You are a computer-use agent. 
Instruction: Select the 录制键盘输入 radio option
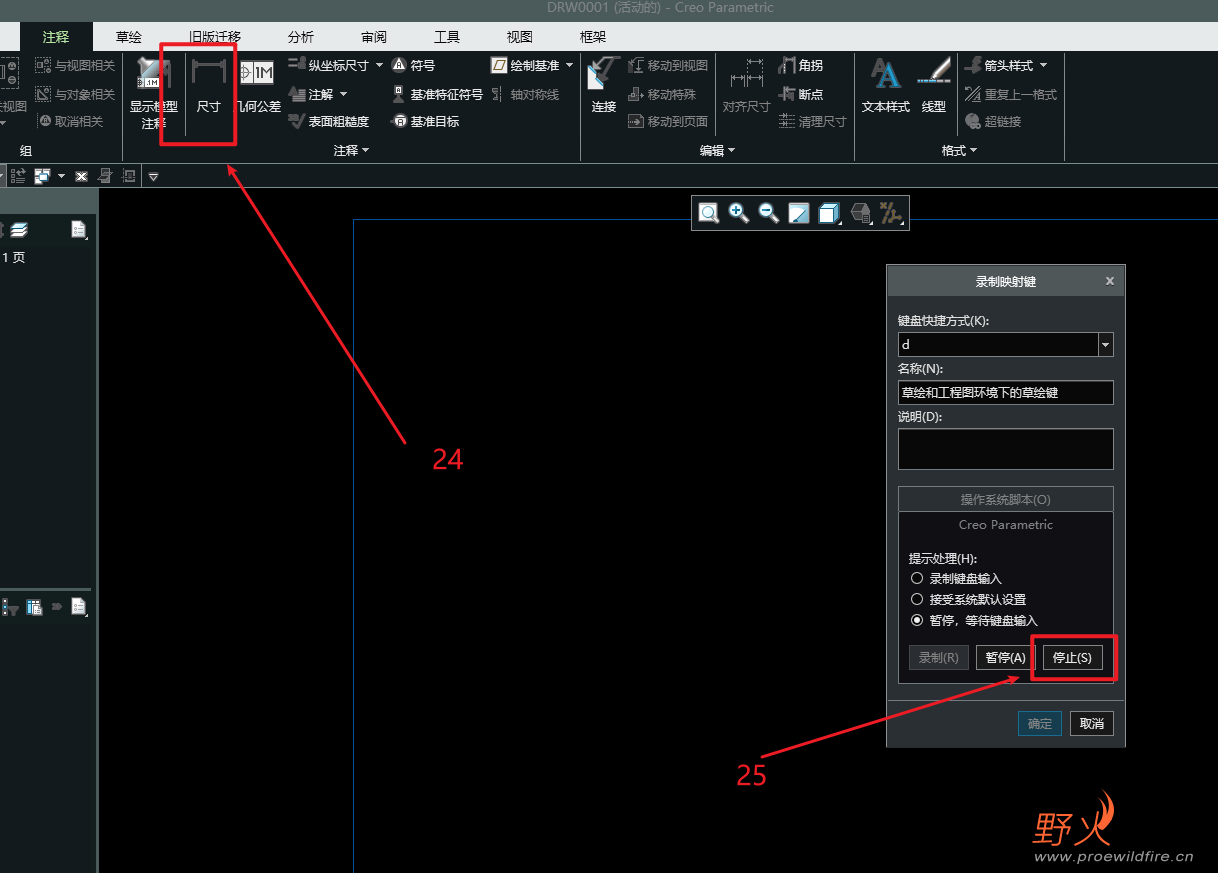tap(916, 579)
